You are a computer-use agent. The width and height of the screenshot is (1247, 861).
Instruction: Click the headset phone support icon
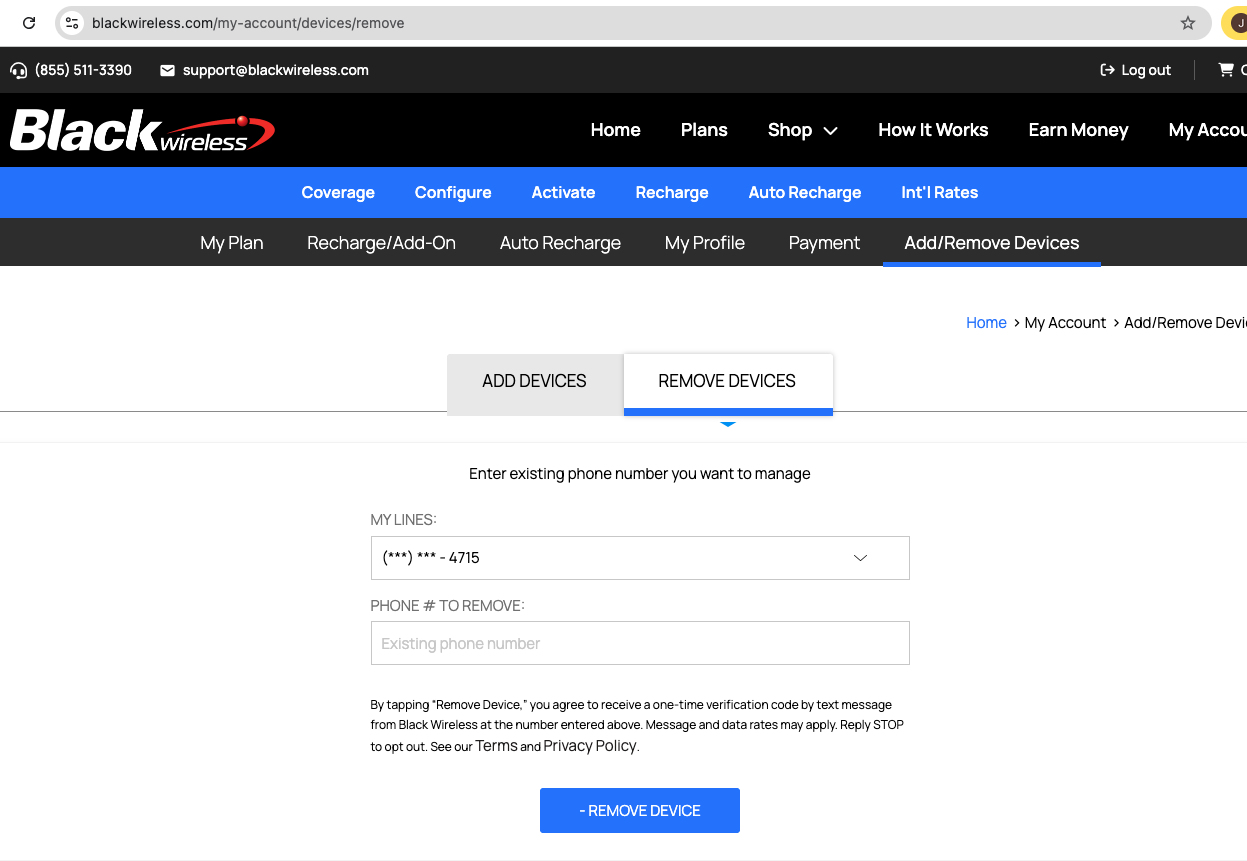click(19, 70)
